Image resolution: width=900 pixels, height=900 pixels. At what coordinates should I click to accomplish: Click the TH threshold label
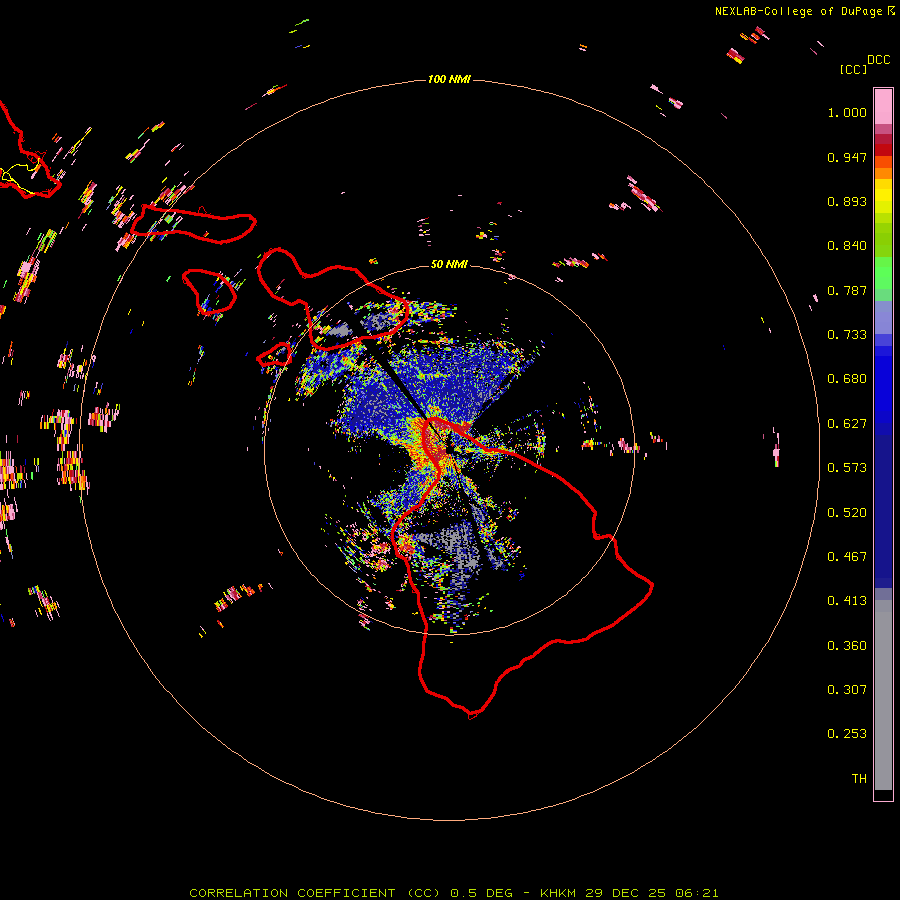coord(859,779)
